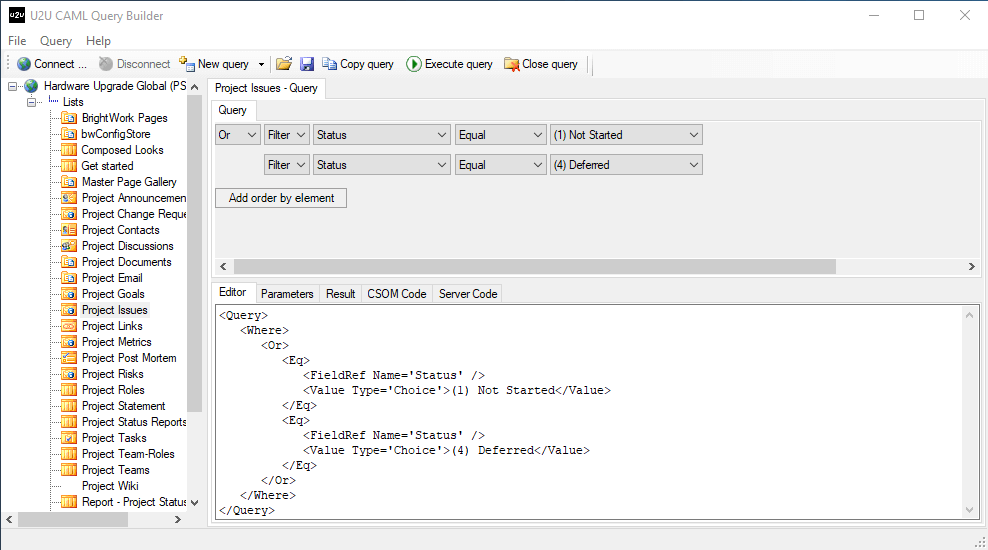Viewport: 988px width, 550px height.
Task: Click the Copy query label
Action: (x=367, y=64)
